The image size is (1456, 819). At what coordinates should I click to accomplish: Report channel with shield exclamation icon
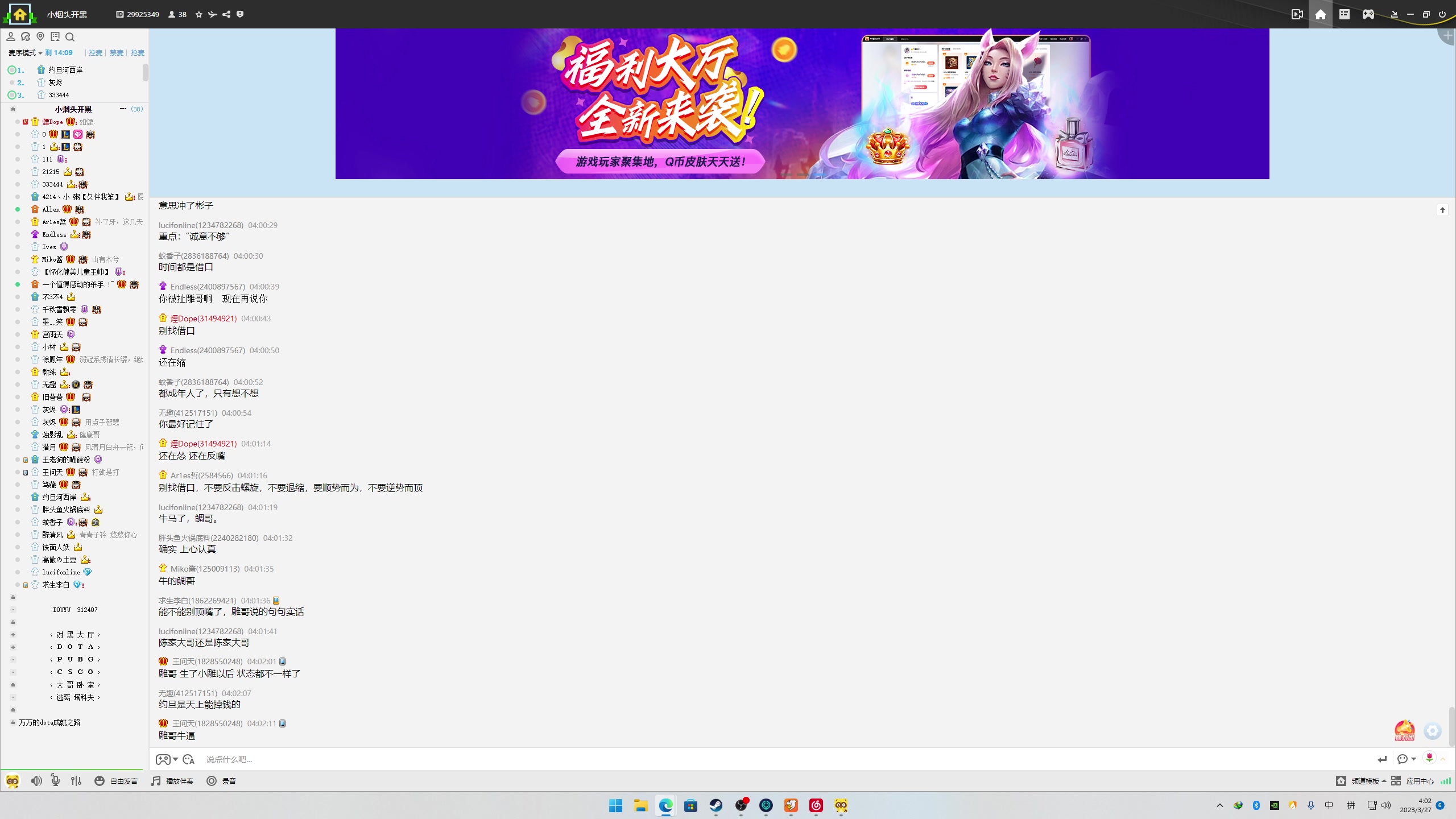240,14
